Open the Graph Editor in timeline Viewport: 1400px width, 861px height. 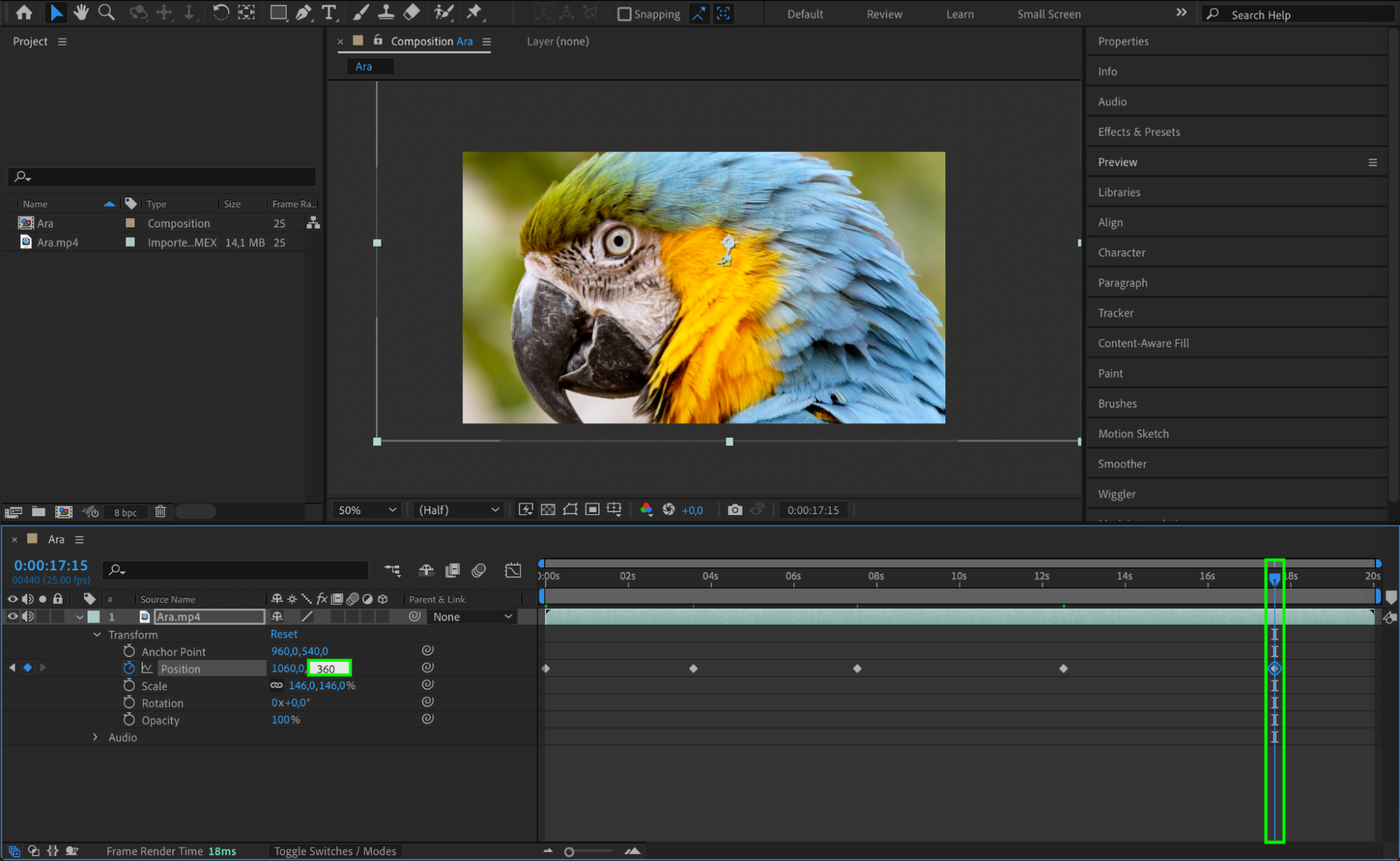click(513, 570)
